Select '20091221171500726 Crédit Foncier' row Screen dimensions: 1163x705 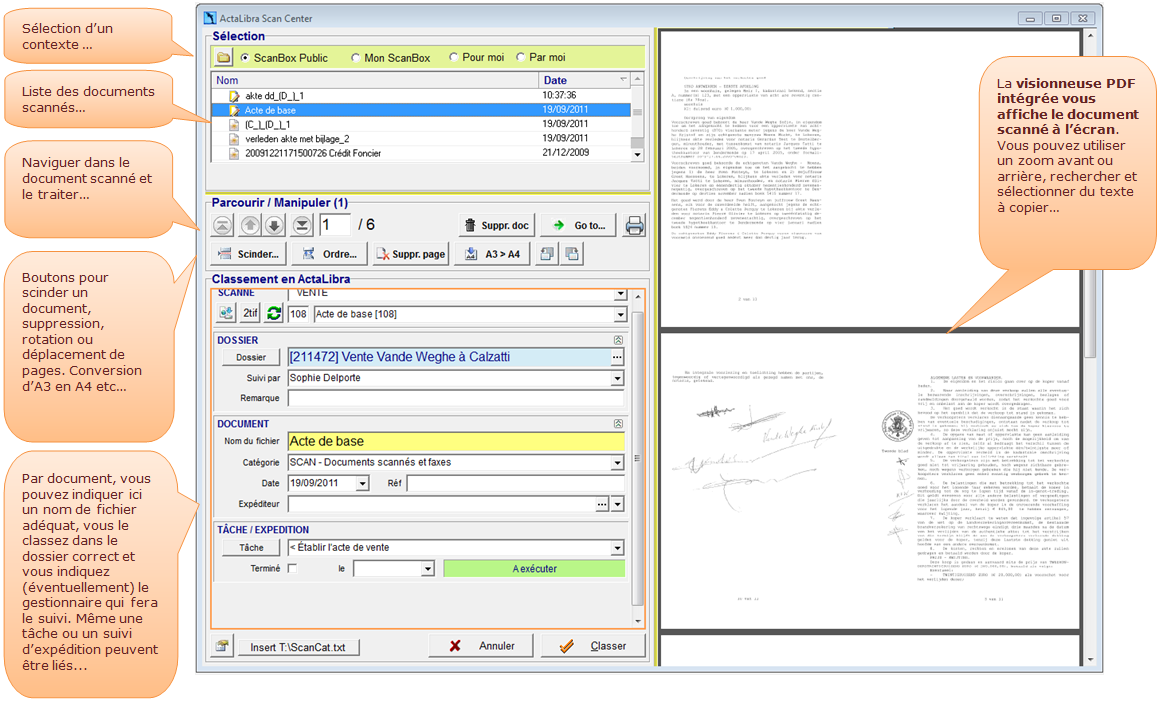click(x=421, y=153)
